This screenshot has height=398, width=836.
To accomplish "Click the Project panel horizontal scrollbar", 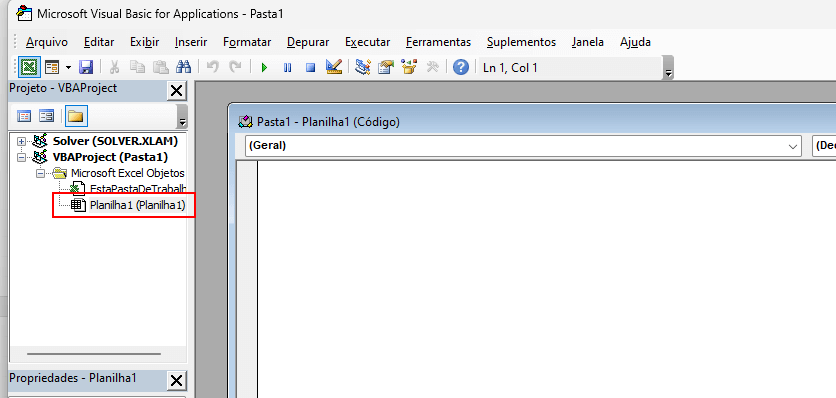I will pyautogui.click(x=93, y=353).
